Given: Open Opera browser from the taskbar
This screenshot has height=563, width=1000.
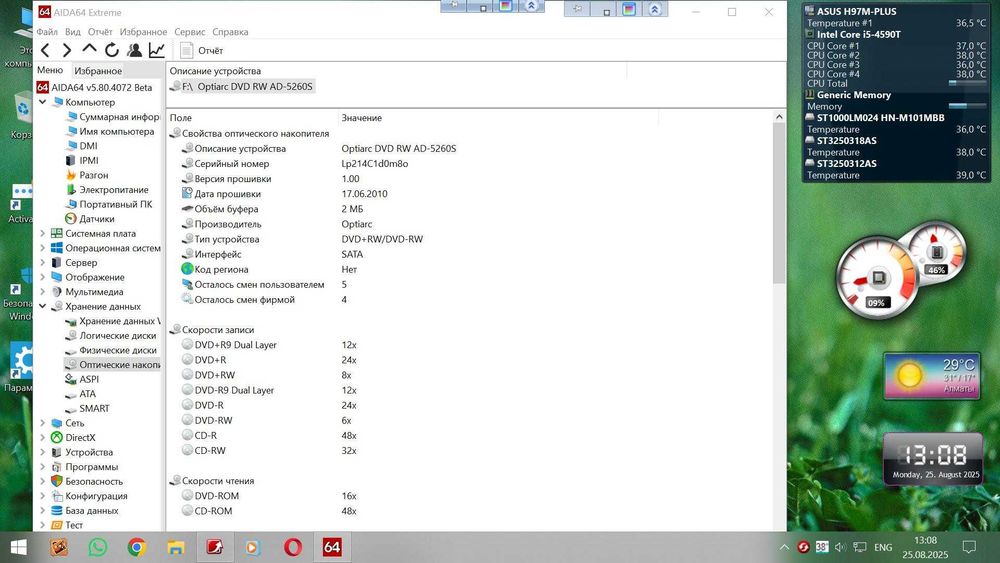Looking at the screenshot, I should pos(293,547).
